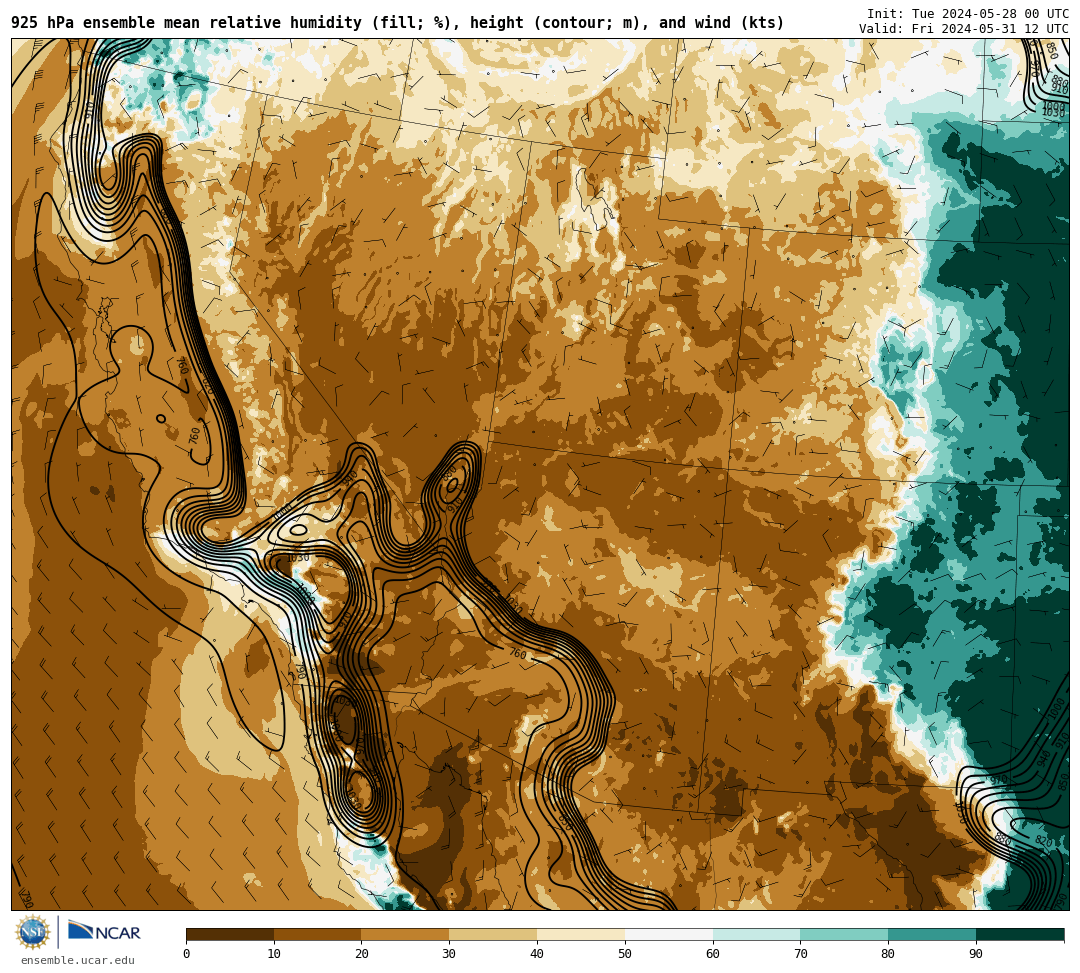
Task: Click the colorbar tick label '60'
Action: (713, 954)
